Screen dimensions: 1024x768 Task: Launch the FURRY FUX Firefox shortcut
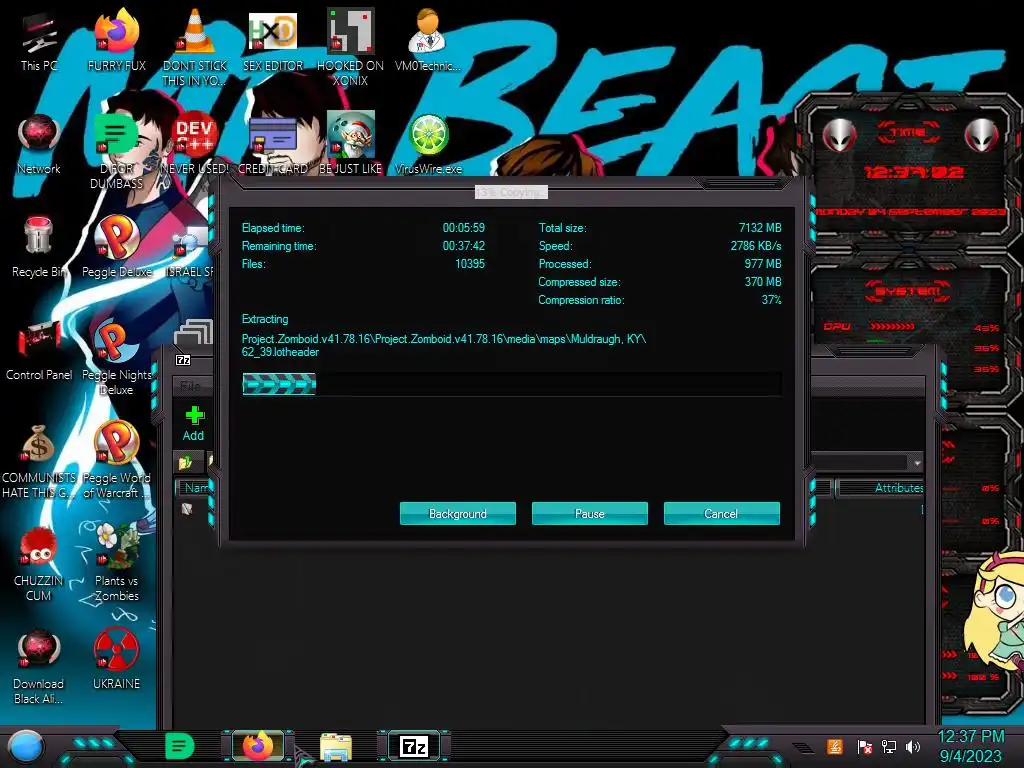116,40
